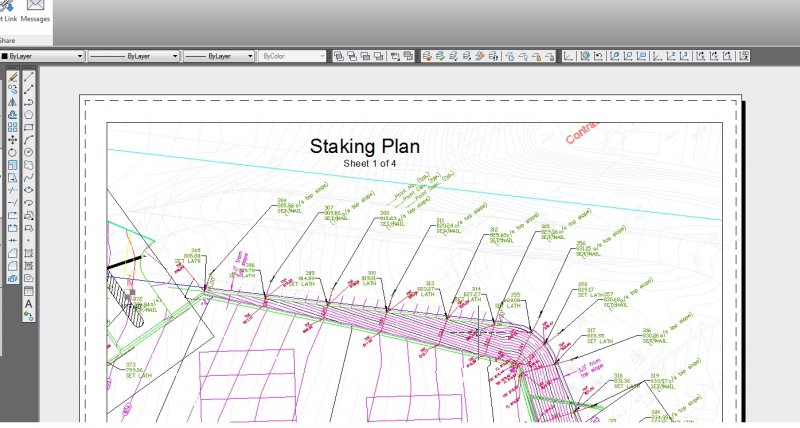Select the Make Block tool
Viewport: 800px width, 428px height.
pyautogui.click(x=29, y=228)
